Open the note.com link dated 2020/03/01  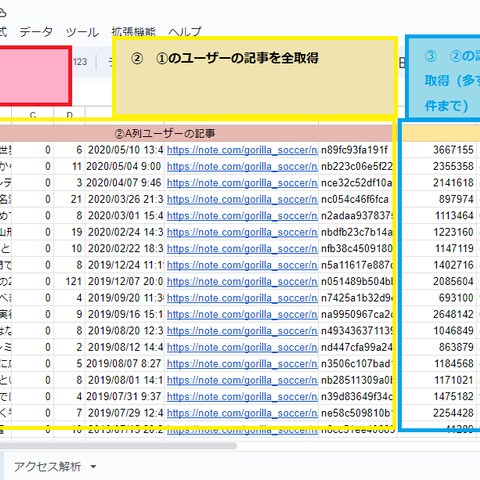click(242, 216)
